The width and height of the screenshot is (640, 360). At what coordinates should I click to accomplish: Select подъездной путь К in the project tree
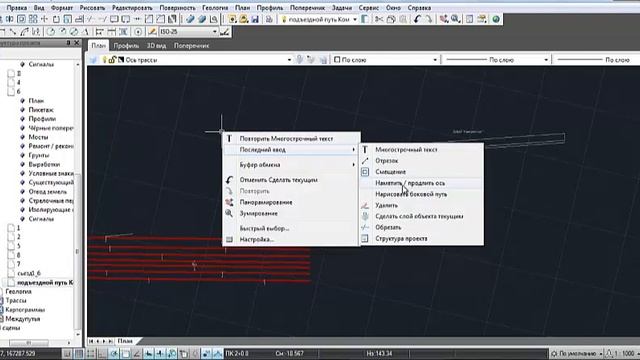tap(45, 282)
